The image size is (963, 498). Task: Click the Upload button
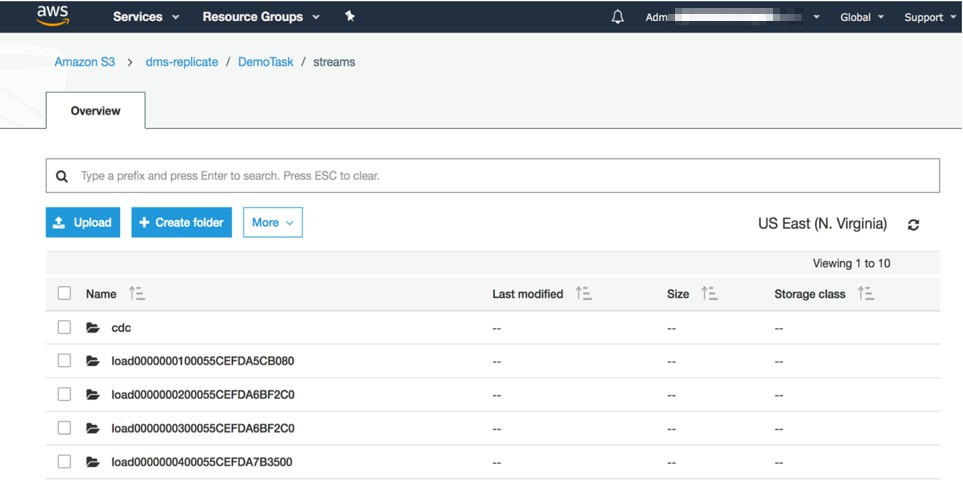83,222
